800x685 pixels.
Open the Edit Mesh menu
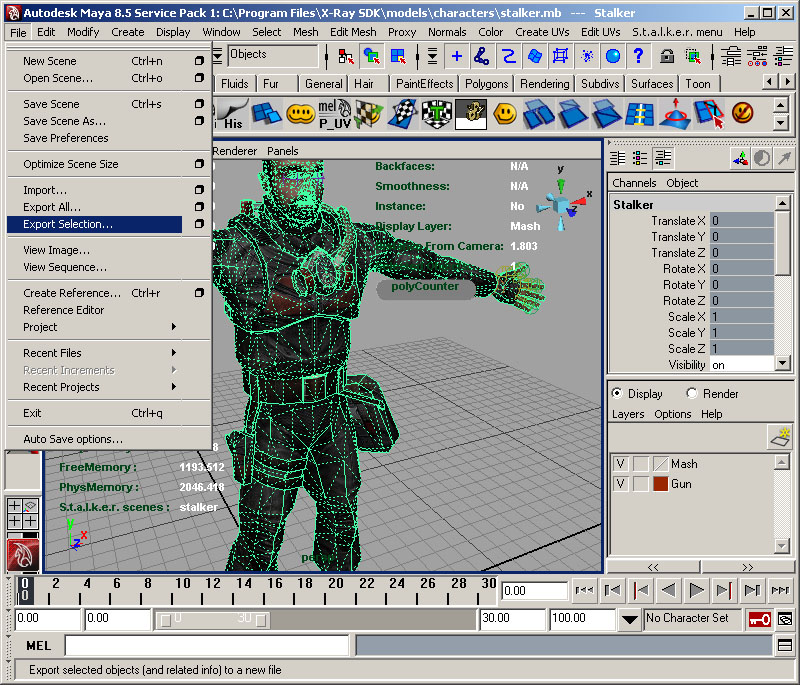pyautogui.click(x=353, y=32)
